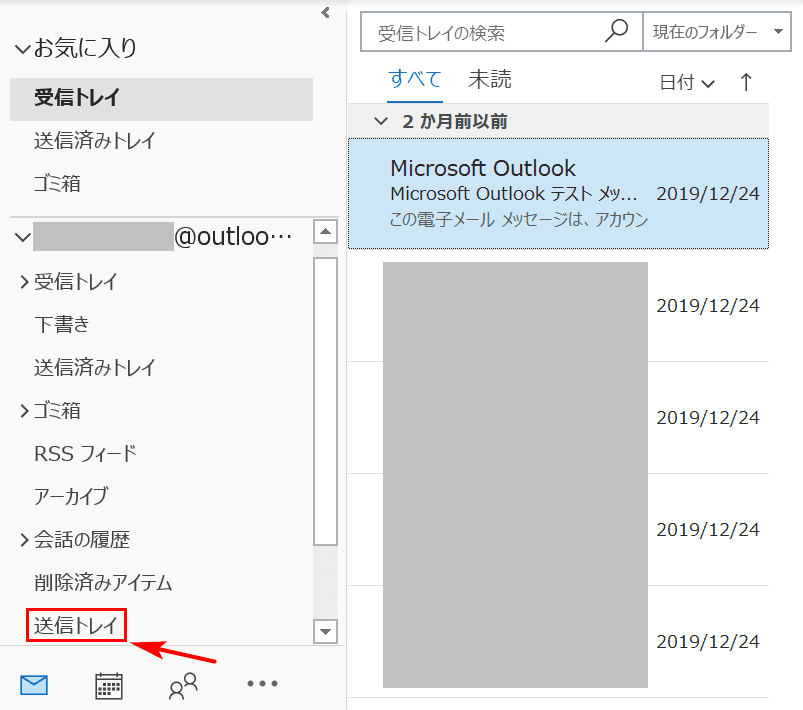Open the Mail view icon
The height and width of the screenshot is (710, 803).
[34, 685]
